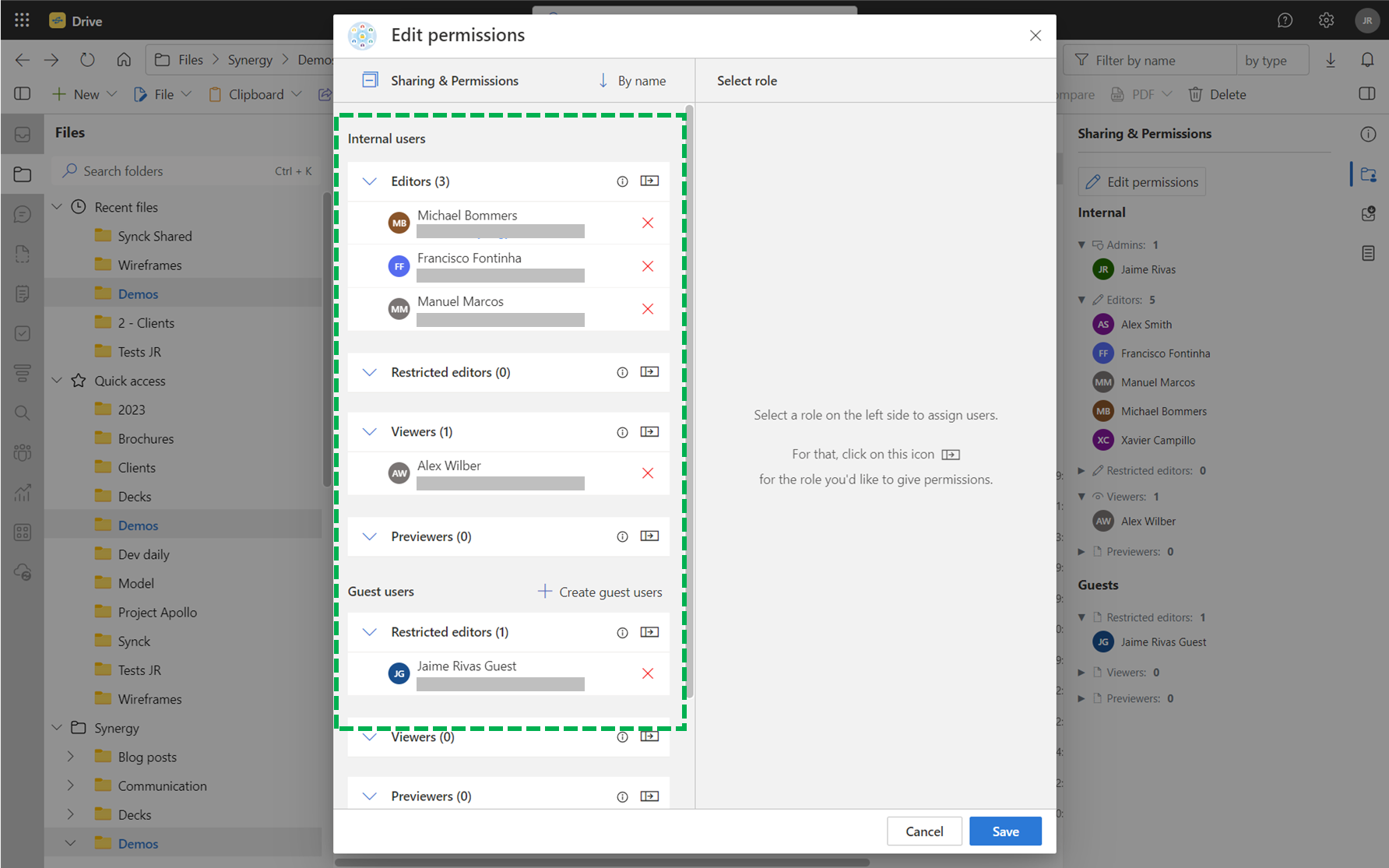Open the Clipboard dropdown menu

255,94
